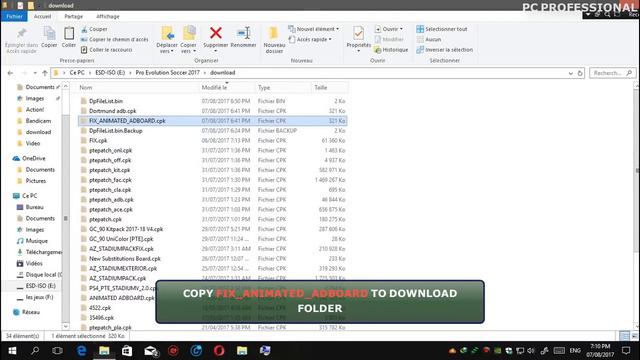Image resolution: width=640 pixels, height=360 pixels.
Task: Click Inverser la sélection
Action: tap(444, 50)
